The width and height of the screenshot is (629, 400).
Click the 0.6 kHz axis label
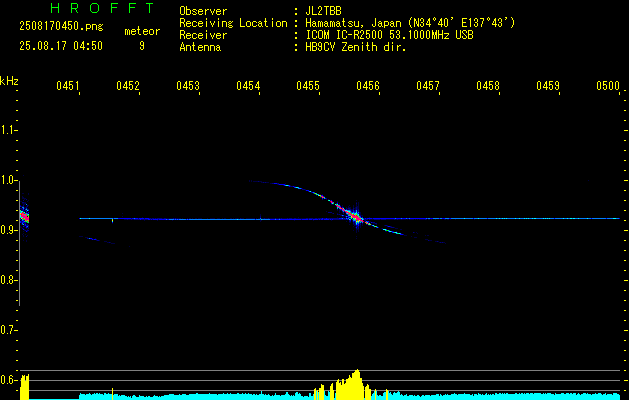point(8,380)
